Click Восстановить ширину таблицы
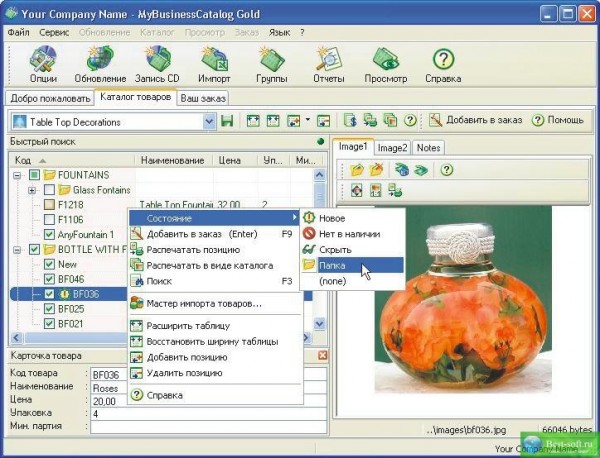The image size is (600, 458). pos(214,342)
